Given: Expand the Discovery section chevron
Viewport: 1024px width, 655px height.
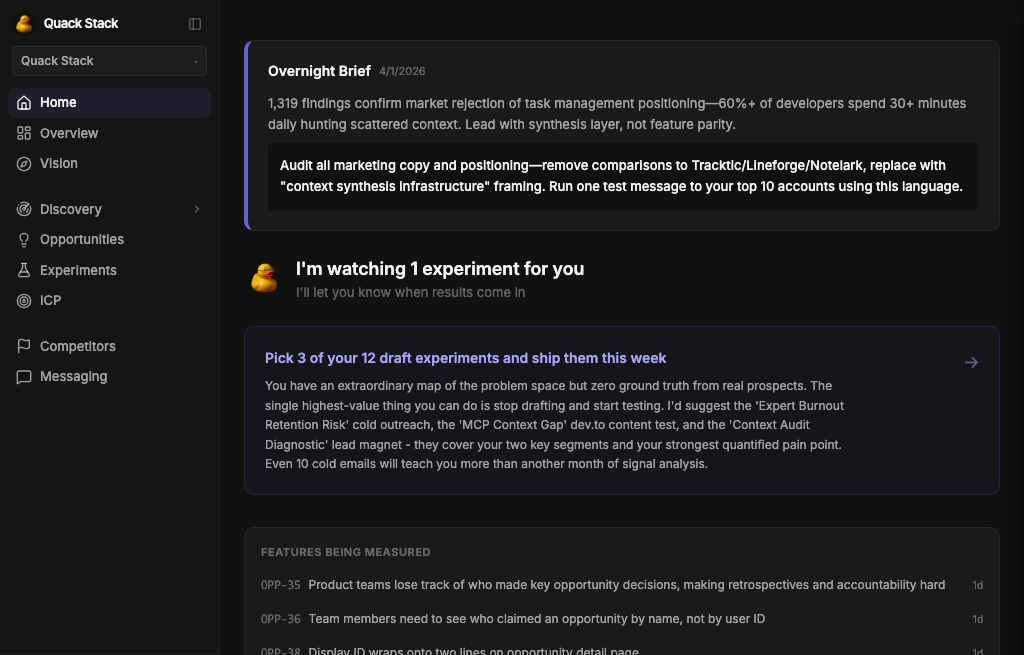Looking at the screenshot, I should tap(197, 209).
